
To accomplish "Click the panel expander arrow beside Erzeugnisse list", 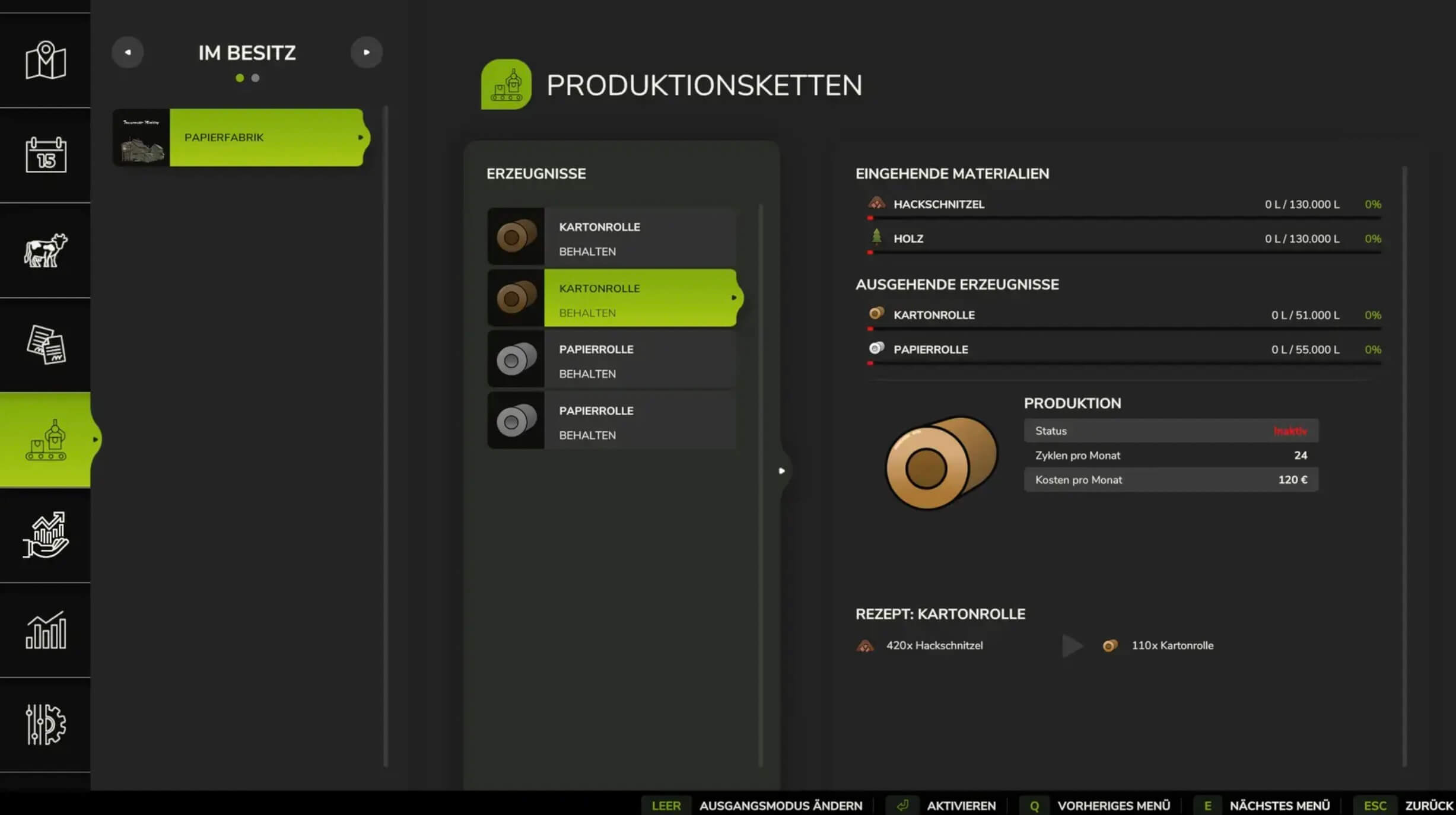I will 781,471.
